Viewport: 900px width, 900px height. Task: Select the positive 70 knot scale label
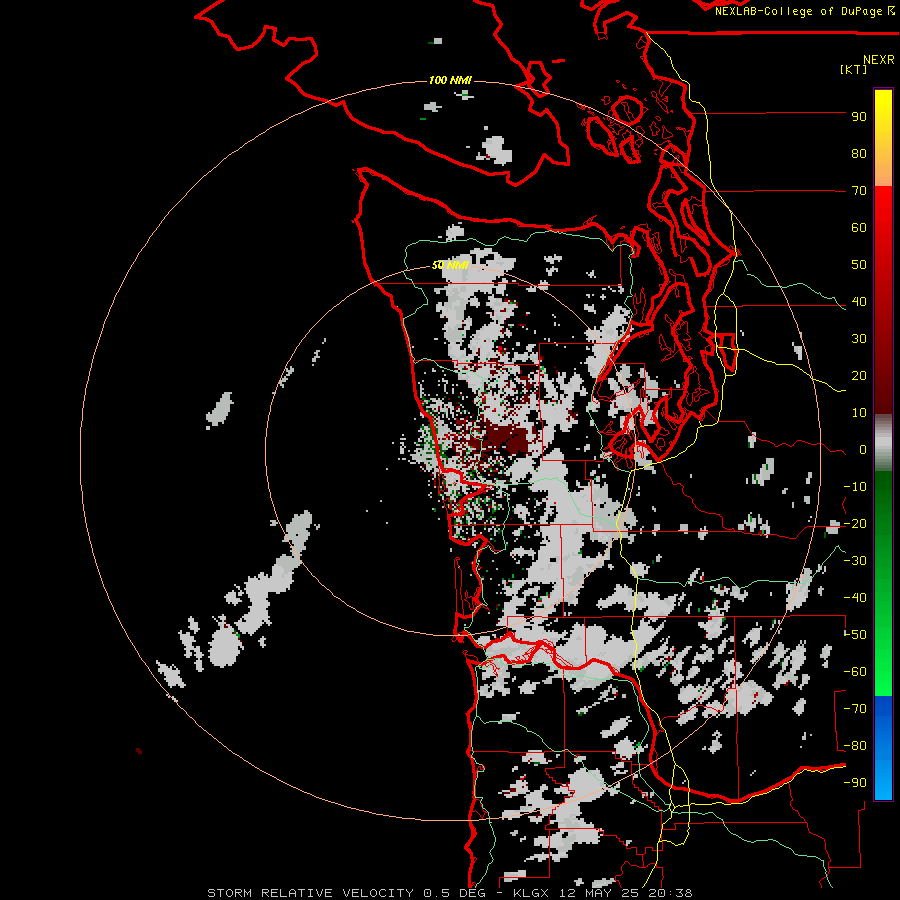[x=859, y=191]
